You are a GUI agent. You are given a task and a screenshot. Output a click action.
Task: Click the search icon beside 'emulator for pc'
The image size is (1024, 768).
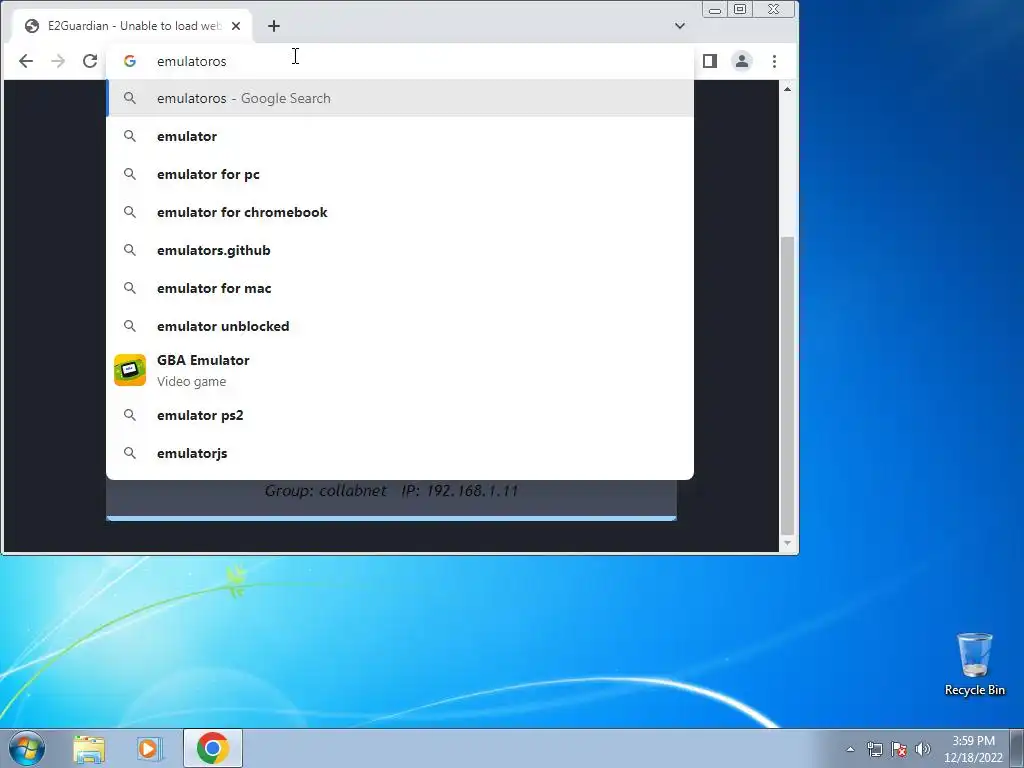point(130,174)
